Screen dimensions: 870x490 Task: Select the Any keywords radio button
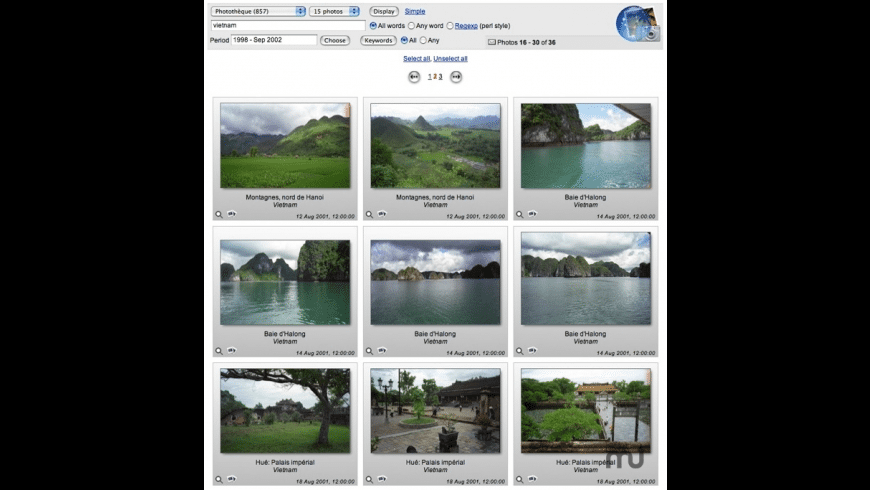tap(423, 40)
